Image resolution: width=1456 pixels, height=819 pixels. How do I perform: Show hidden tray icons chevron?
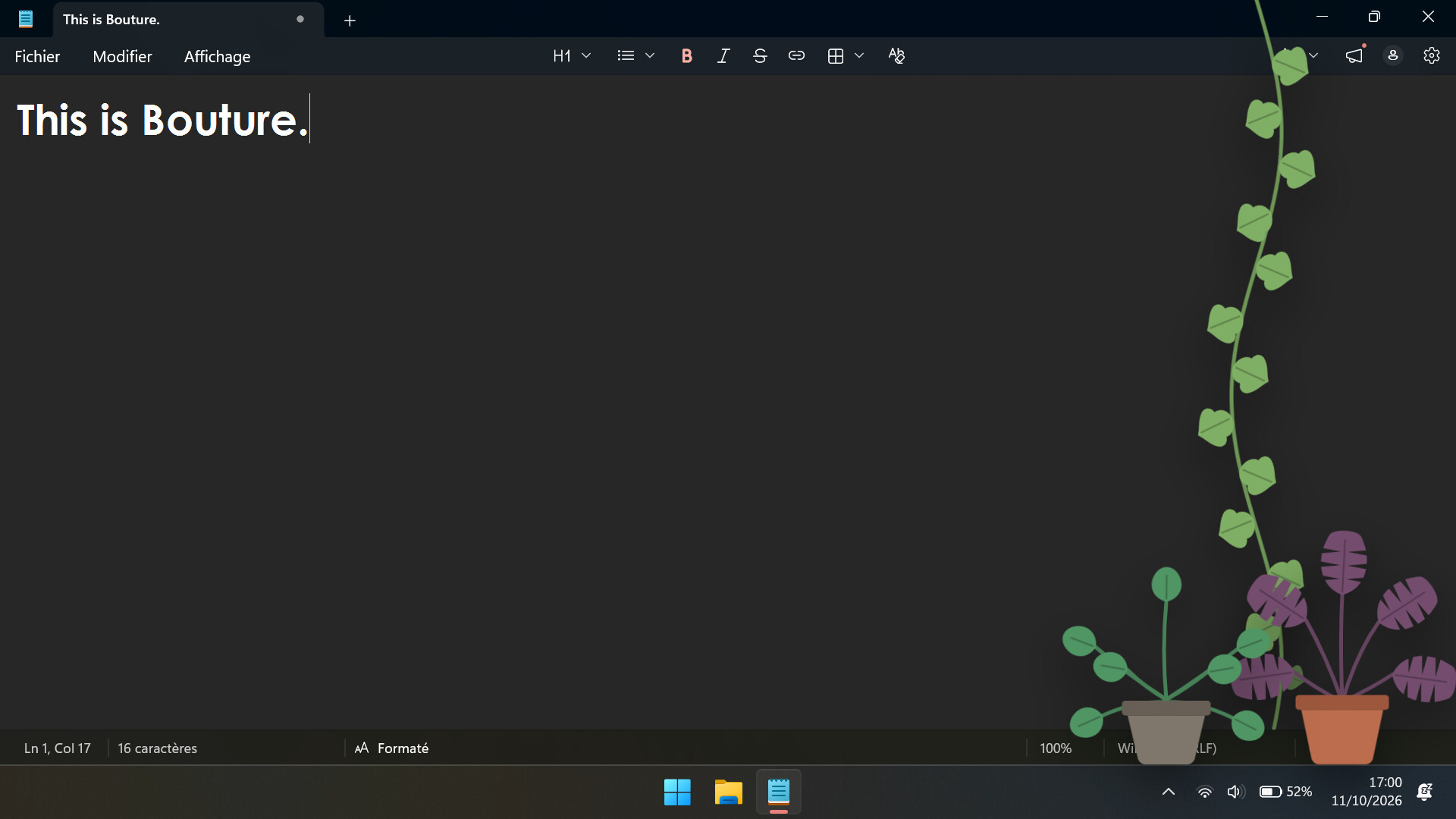pos(1169,792)
